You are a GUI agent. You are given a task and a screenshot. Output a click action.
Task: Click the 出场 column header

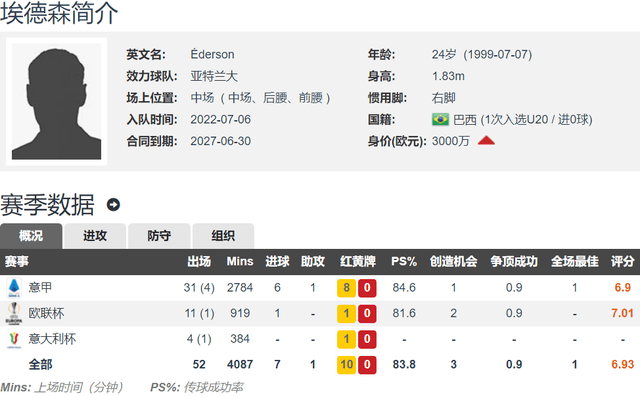coord(199,261)
